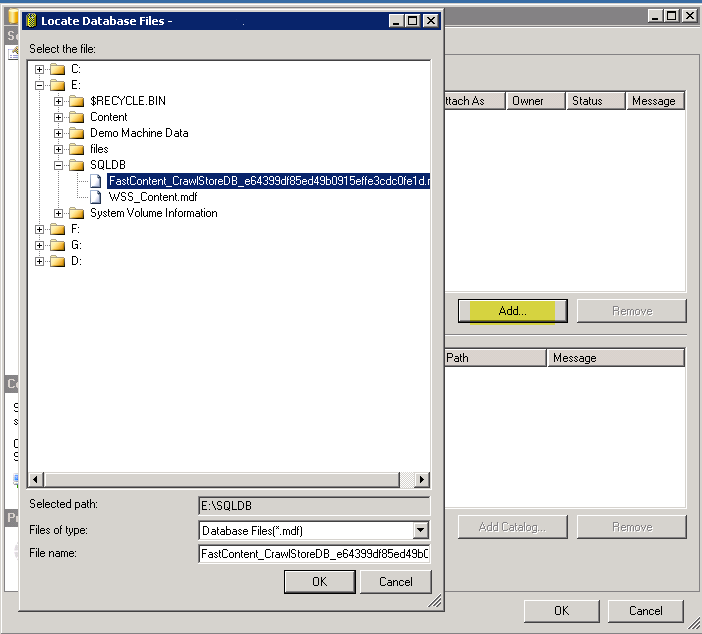This screenshot has height=634, width=702.
Task: Click the SQLDB folder icon
Action: (x=77, y=165)
